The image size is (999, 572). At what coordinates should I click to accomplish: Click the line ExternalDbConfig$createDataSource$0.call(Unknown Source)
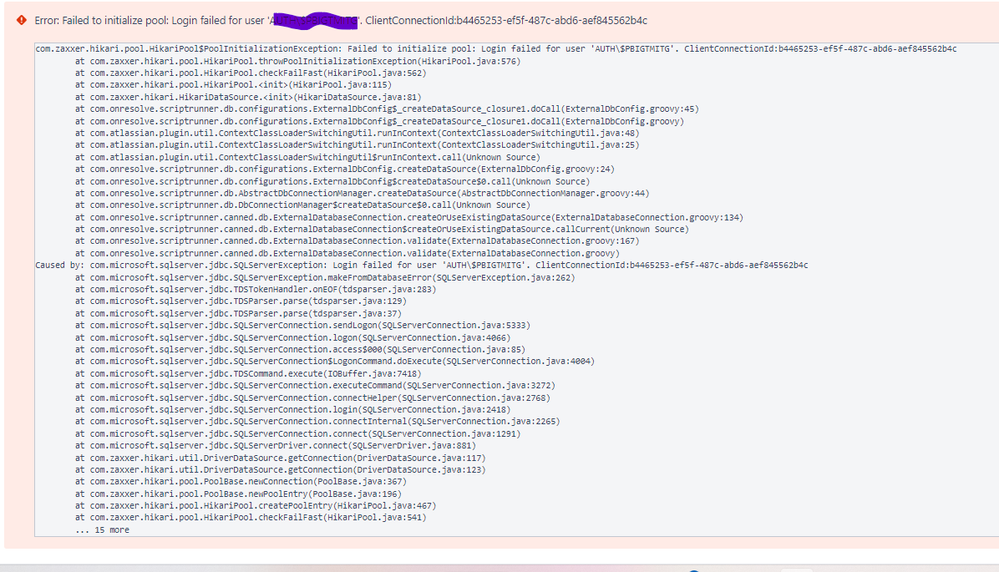click(x=332, y=182)
